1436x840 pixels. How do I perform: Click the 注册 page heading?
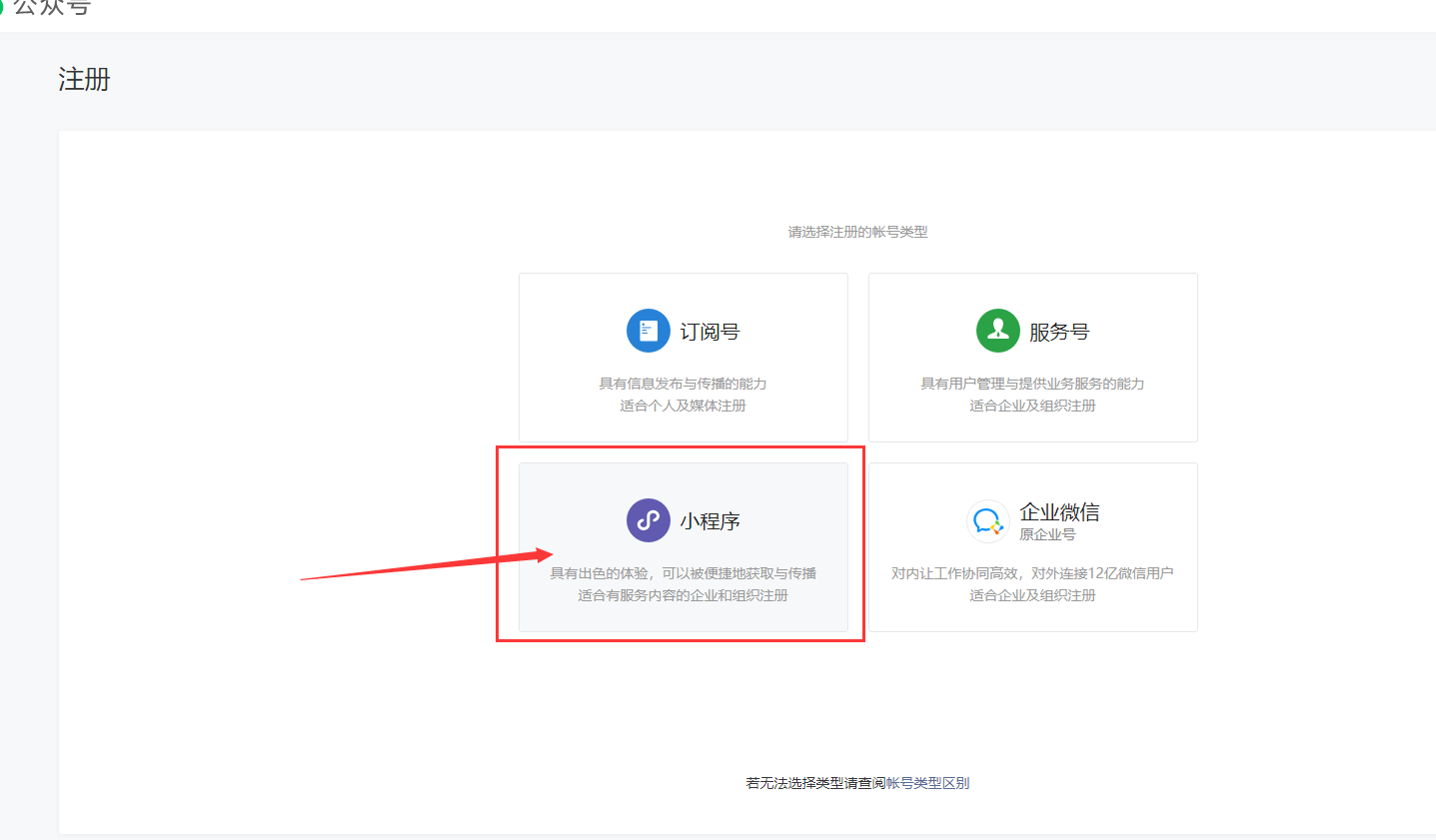point(84,79)
